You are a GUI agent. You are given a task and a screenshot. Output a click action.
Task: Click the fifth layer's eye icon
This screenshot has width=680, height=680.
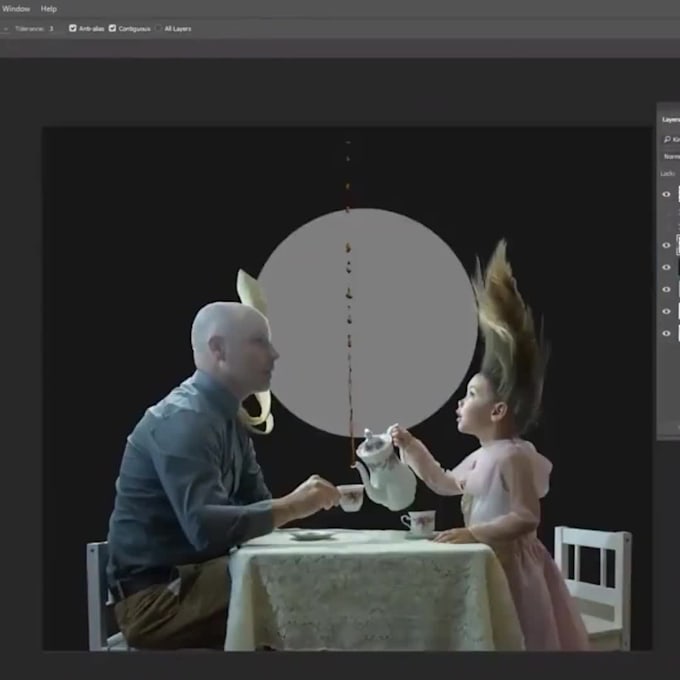coord(667,311)
